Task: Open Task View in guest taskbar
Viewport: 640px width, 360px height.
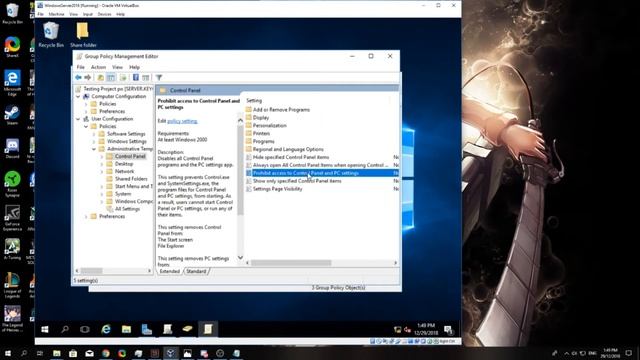Action: coord(85,329)
